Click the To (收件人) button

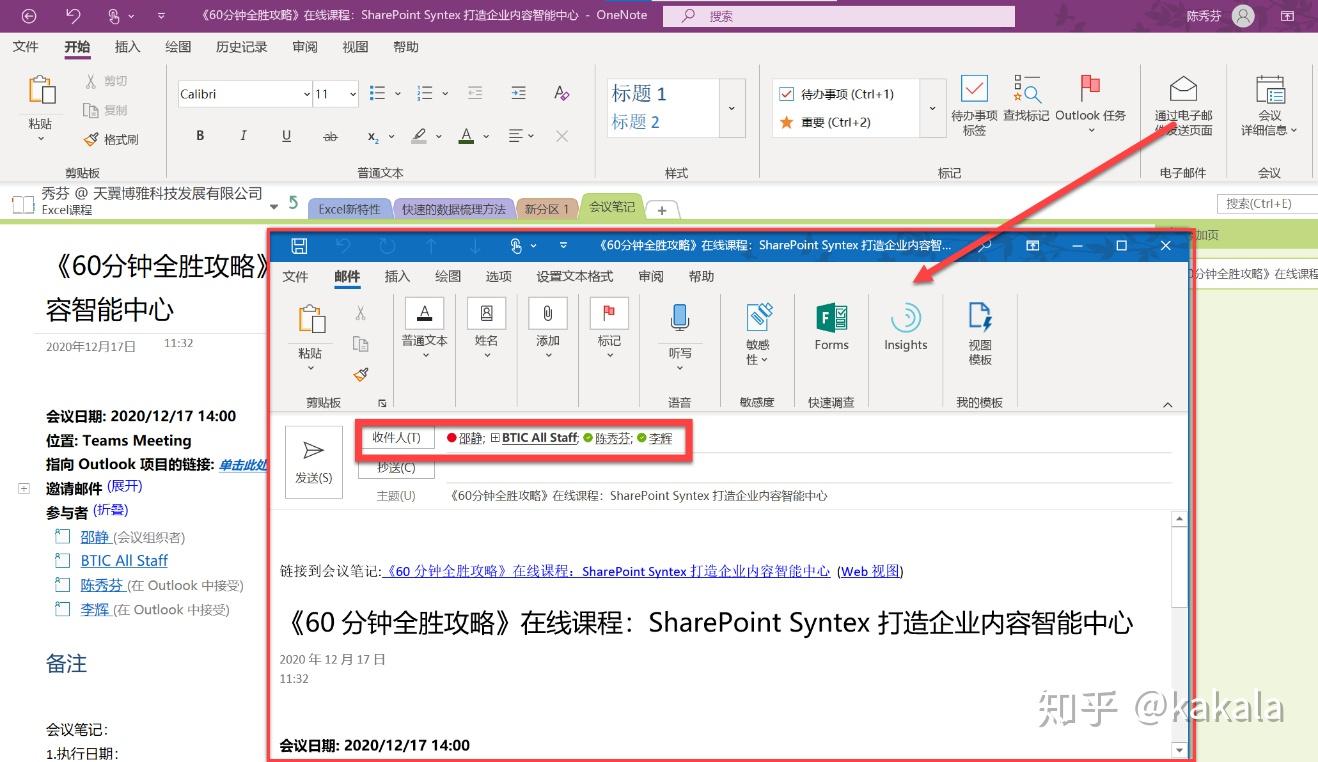(396, 438)
